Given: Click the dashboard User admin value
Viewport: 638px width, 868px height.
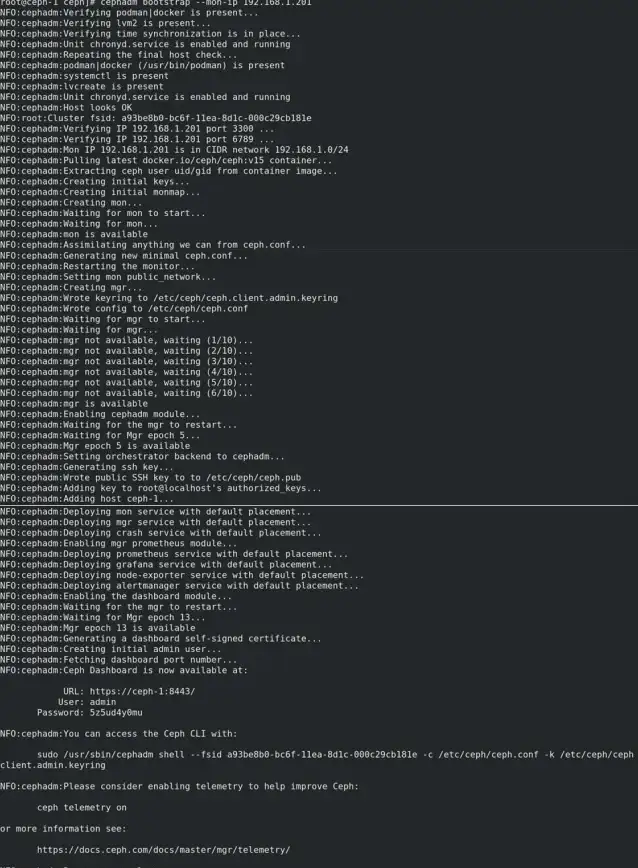Looking at the screenshot, I should point(102,702).
